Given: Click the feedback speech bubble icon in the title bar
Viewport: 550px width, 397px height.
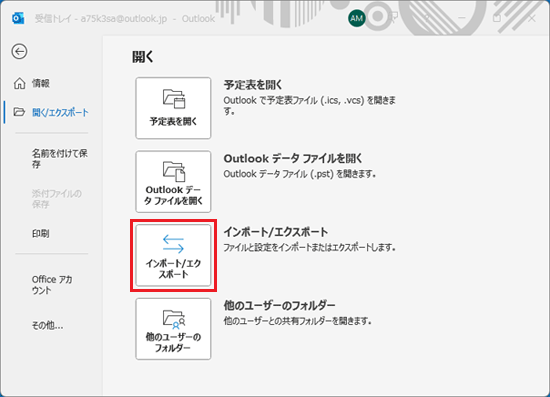Looking at the screenshot, I should 394,18.
